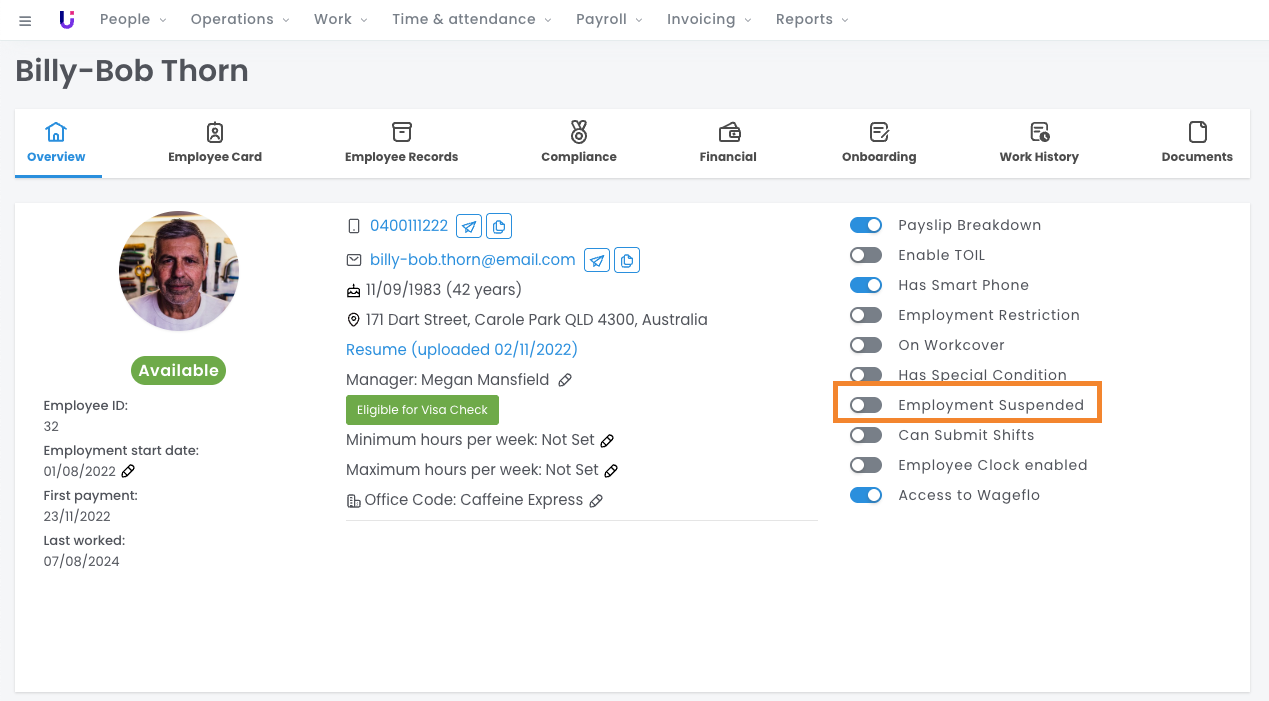Screen dimensions: 1269x701
Task: Edit employment start date pencil icon
Action: [128, 471]
